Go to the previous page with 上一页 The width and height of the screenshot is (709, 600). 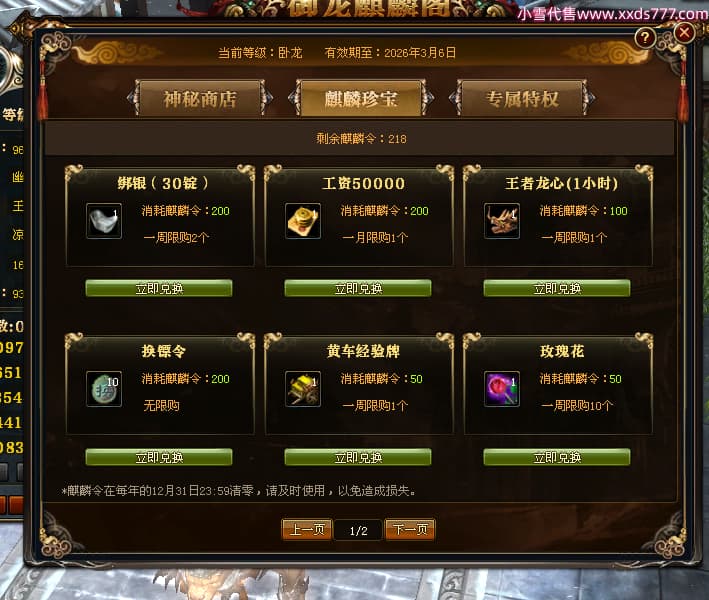pyautogui.click(x=307, y=529)
